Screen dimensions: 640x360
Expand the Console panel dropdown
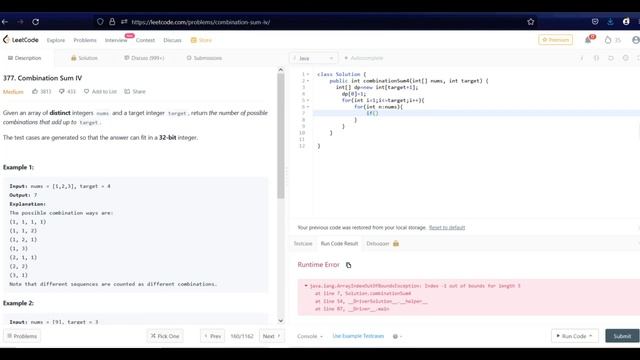point(310,336)
